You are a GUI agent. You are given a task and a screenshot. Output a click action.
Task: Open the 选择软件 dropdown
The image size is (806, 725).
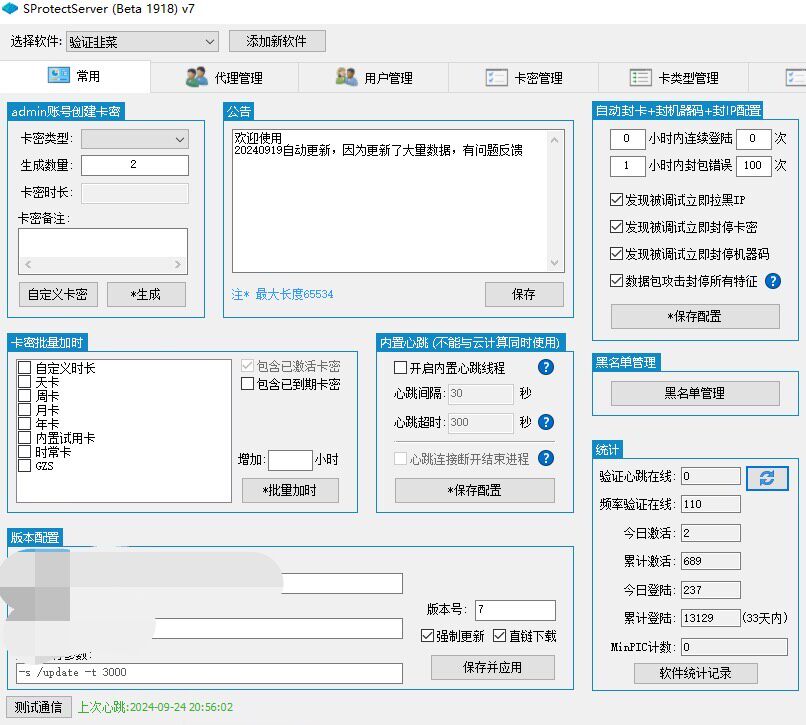click(142, 42)
